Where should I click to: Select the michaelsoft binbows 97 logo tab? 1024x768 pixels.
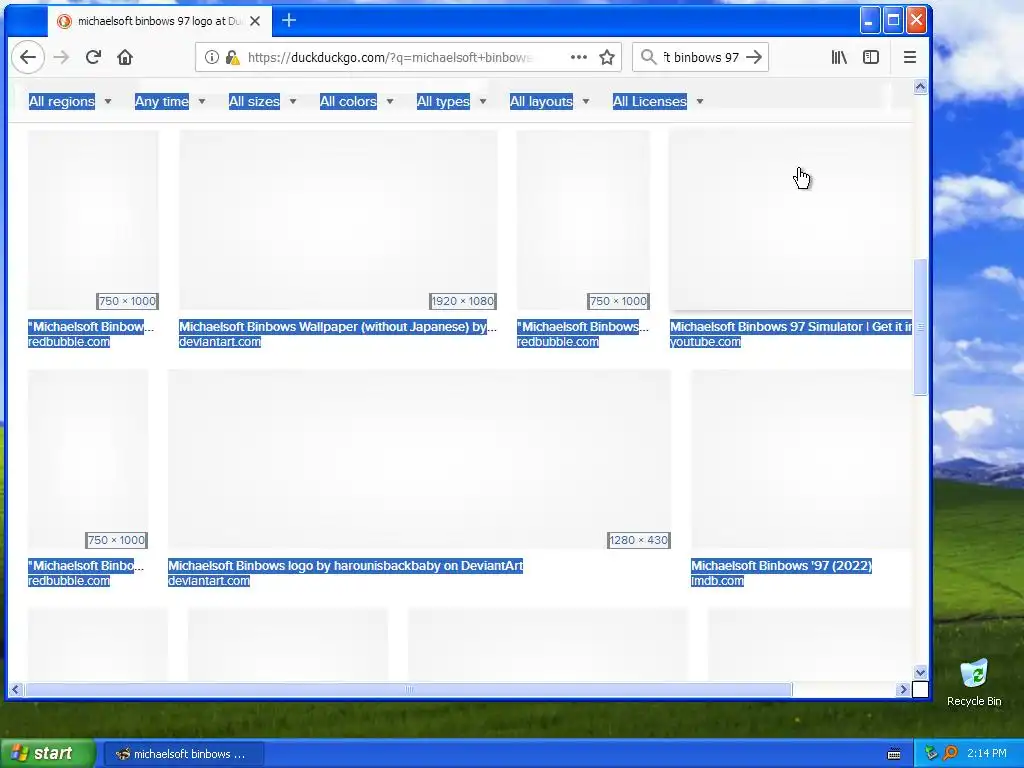pyautogui.click(x=159, y=21)
